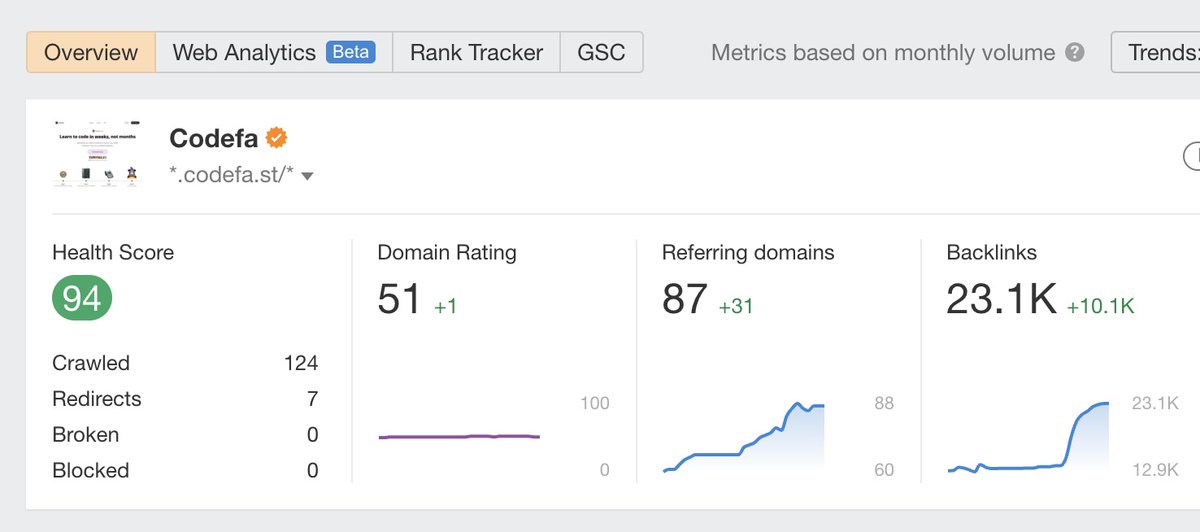This screenshot has width=1200, height=532.
Task: Click the Domain Rating purple trend chart
Action: (x=459, y=437)
